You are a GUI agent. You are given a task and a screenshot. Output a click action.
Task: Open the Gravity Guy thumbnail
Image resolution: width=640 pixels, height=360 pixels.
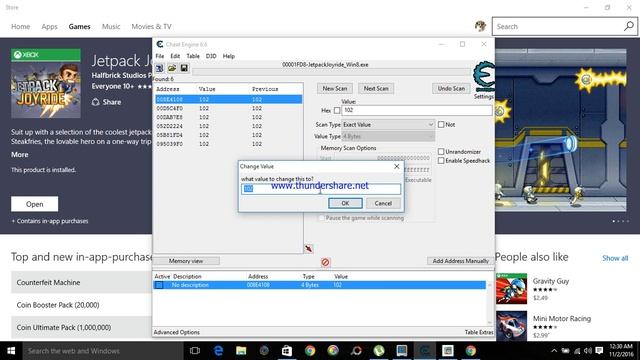[x=511, y=289]
